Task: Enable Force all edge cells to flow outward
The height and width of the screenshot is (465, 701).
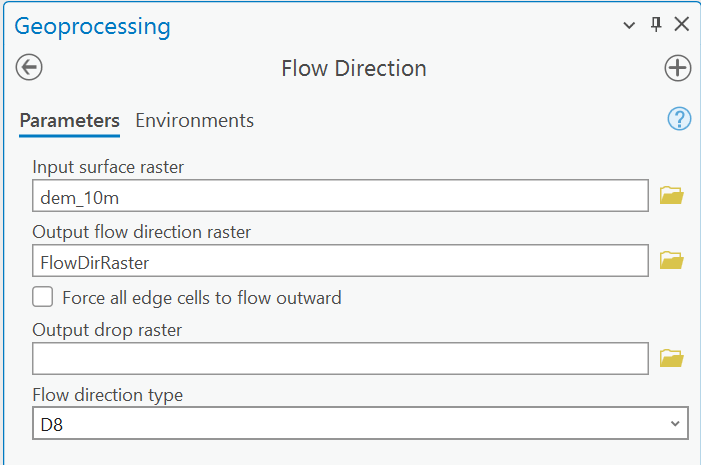Action: [x=42, y=297]
